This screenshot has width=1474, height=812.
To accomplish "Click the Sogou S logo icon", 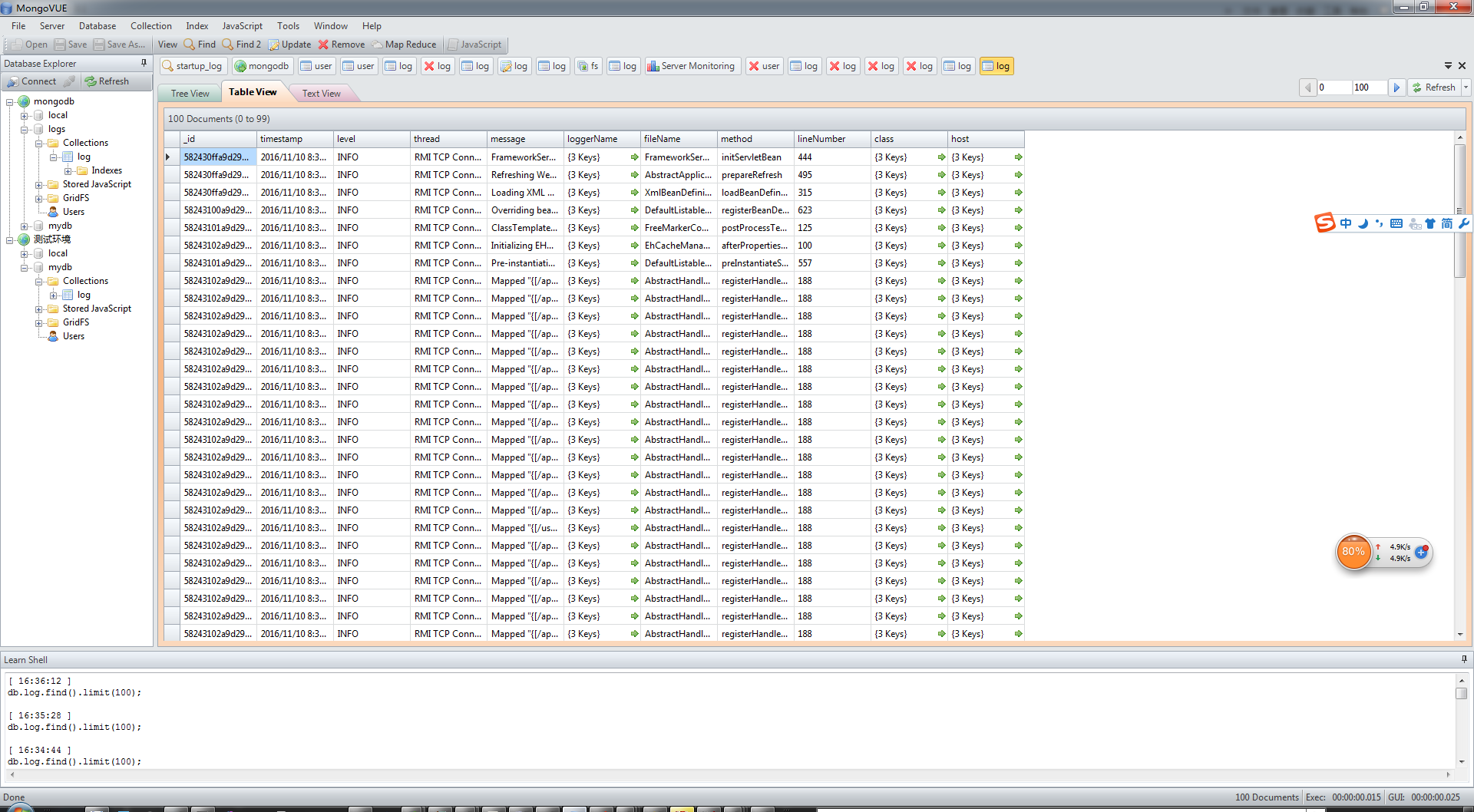I will 1325,223.
